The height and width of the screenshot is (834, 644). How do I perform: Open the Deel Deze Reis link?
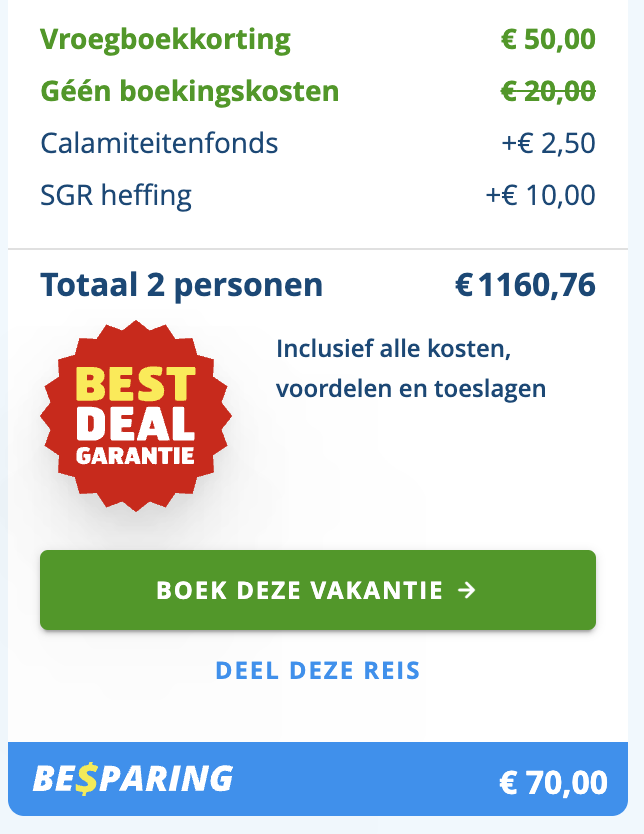pyautogui.click(x=318, y=670)
